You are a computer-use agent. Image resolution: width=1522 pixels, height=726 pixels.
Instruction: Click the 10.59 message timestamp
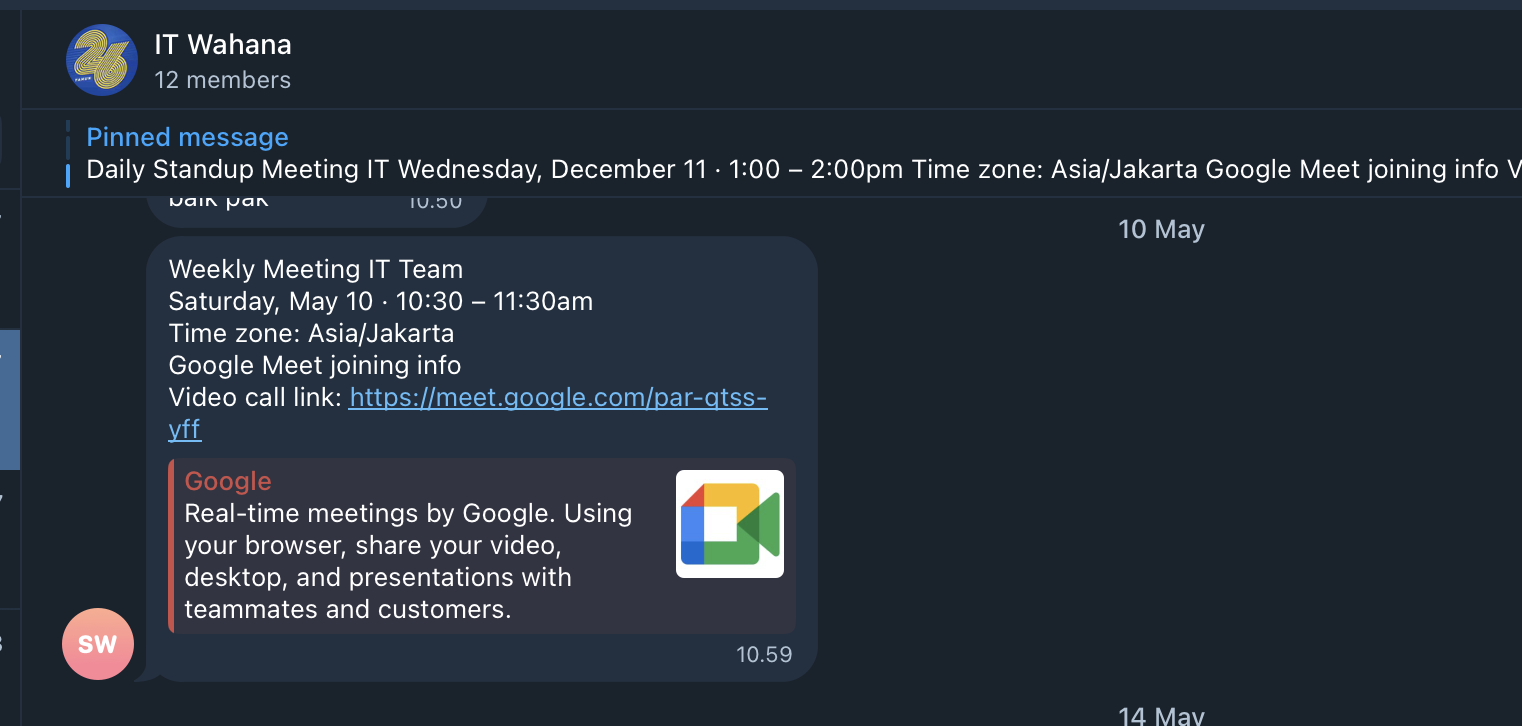764,655
